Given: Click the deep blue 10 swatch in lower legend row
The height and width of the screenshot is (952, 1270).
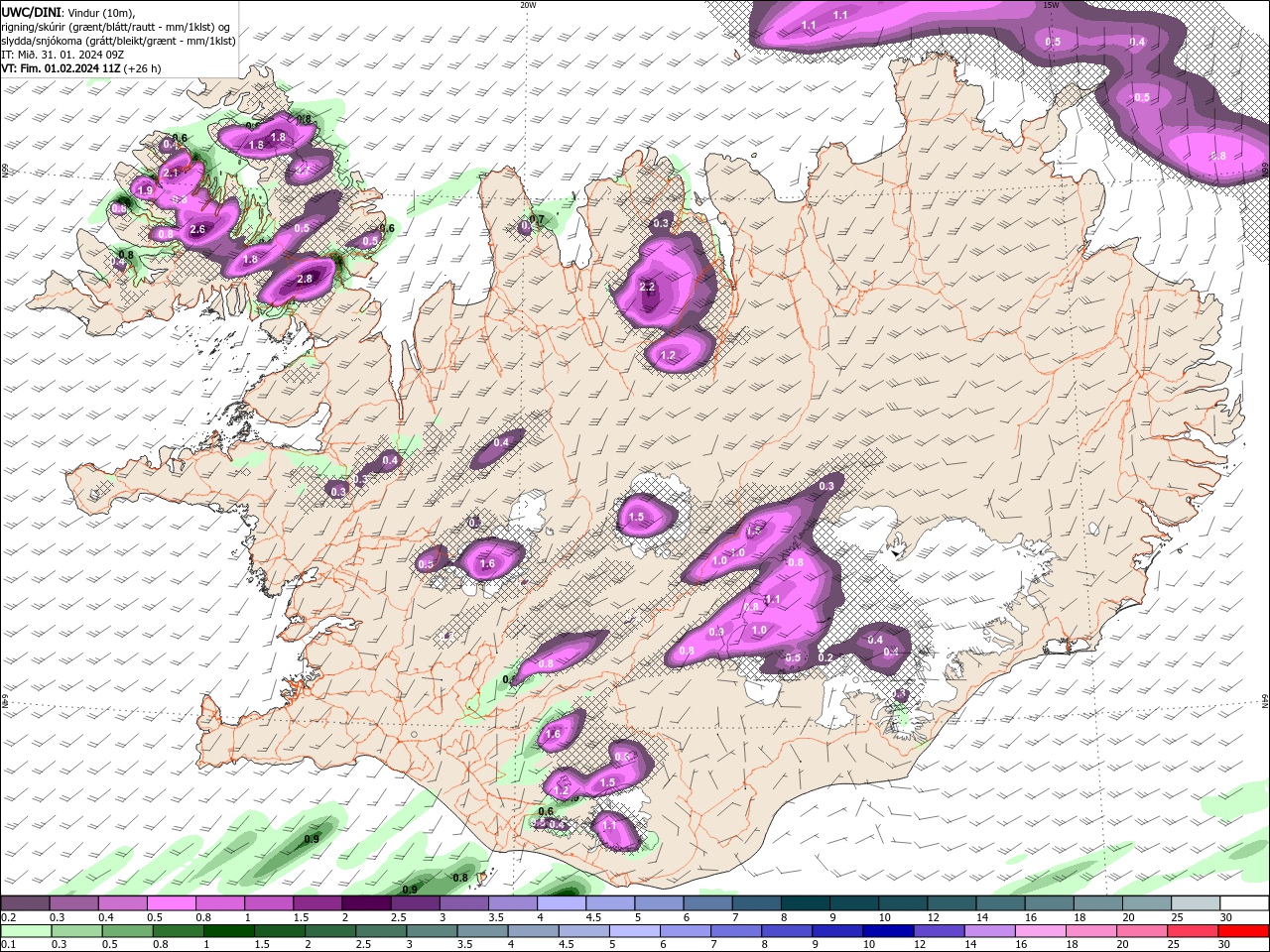Looking at the screenshot, I should (888, 931).
